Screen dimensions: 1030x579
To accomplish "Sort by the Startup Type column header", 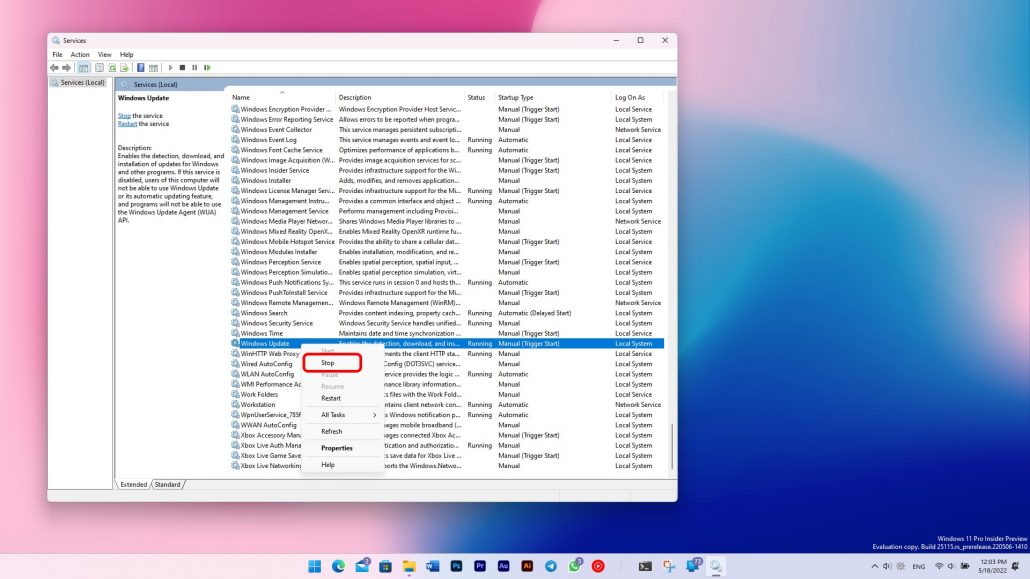I will (x=553, y=97).
